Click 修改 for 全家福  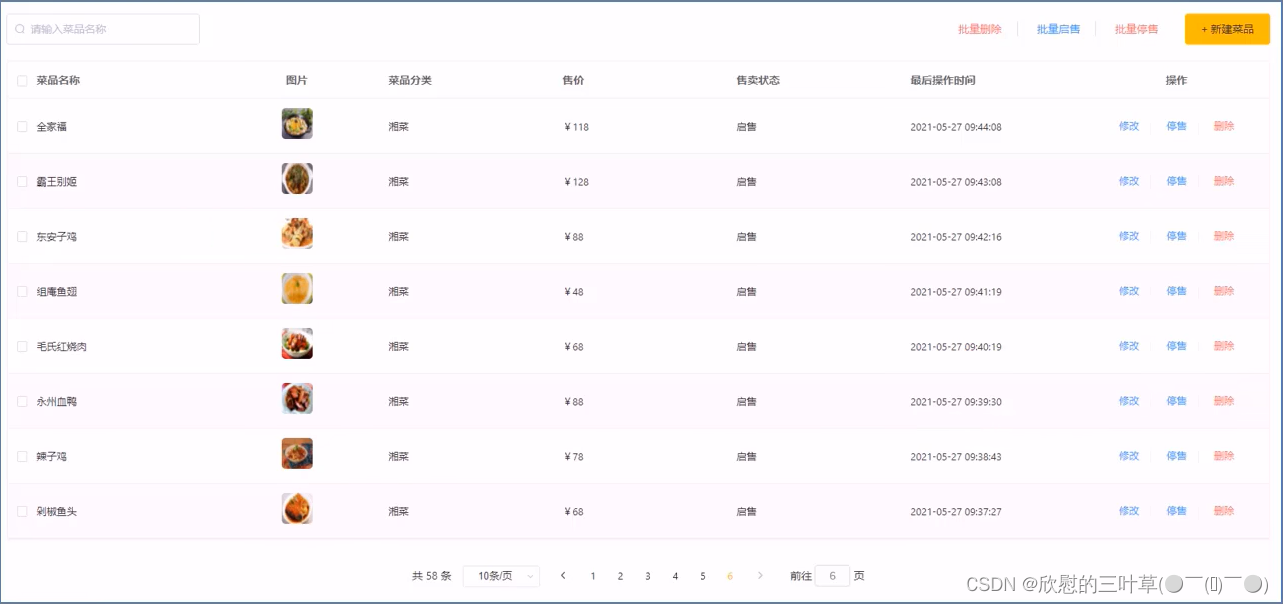pyautogui.click(x=1129, y=126)
